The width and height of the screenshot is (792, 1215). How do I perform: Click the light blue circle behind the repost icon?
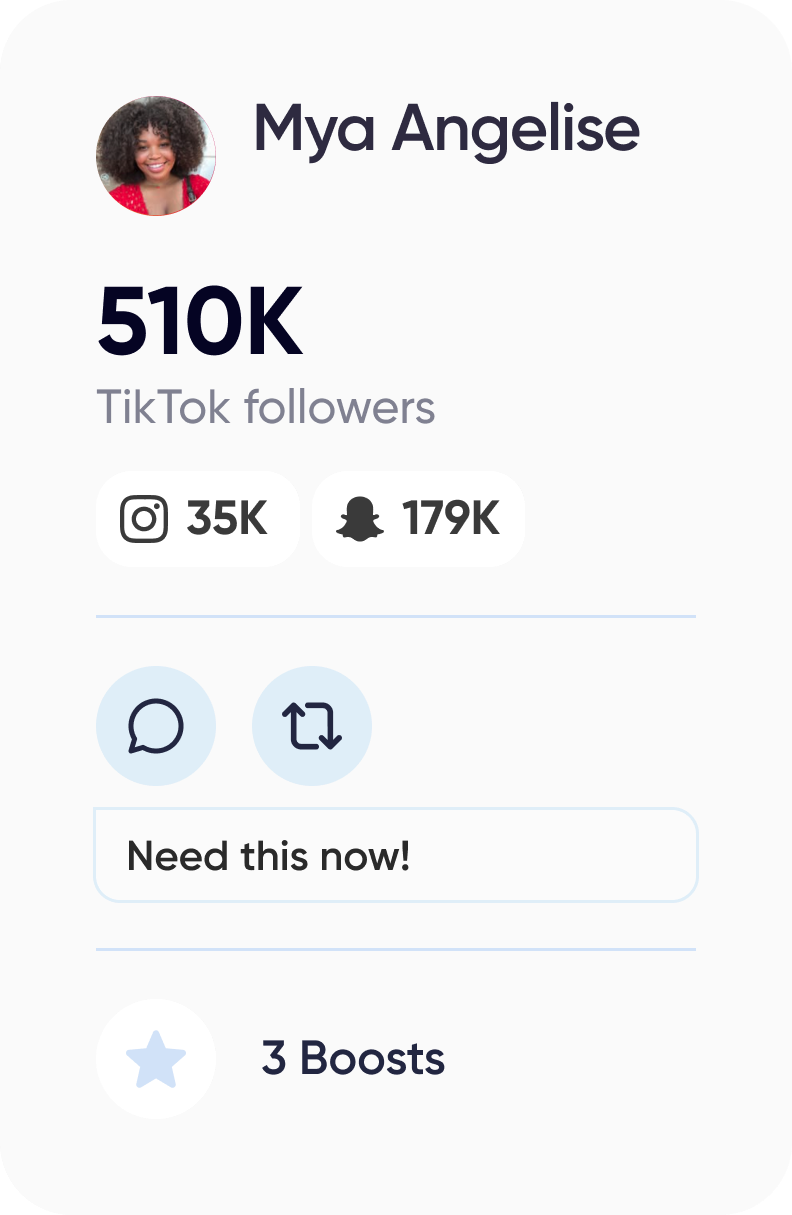(312, 726)
